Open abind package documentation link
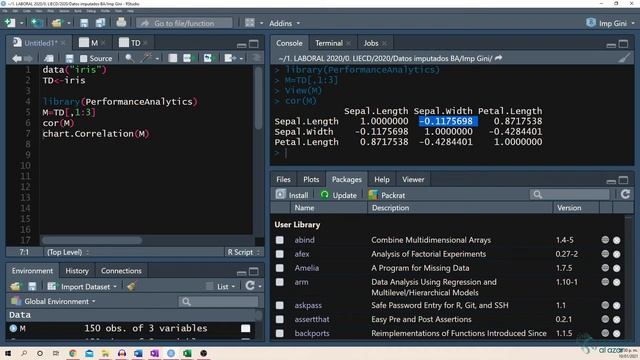This screenshot has height=360, width=640. click(x=304, y=240)
